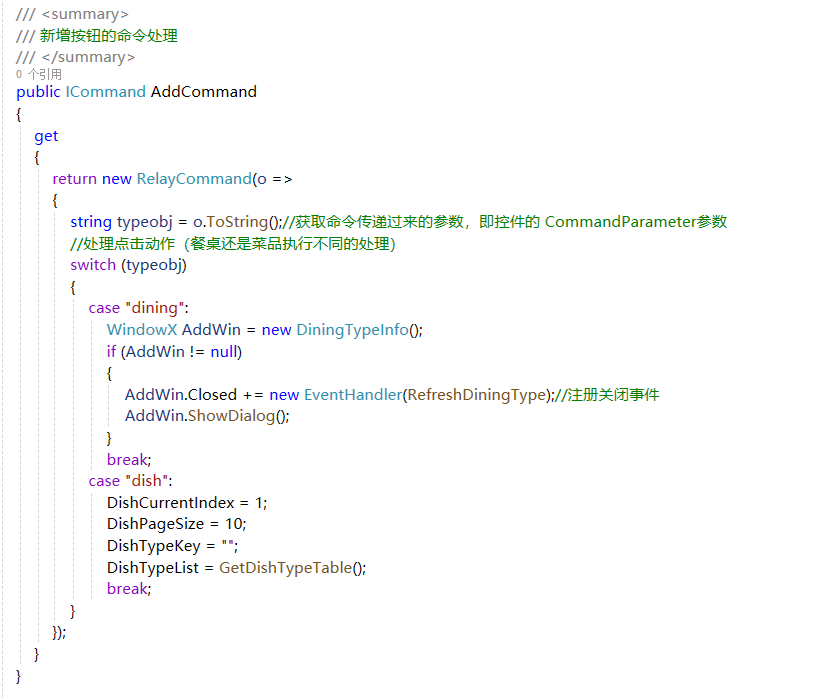
Task: Click the '//注册关闭事件' comment
Action: coord(607,395)
